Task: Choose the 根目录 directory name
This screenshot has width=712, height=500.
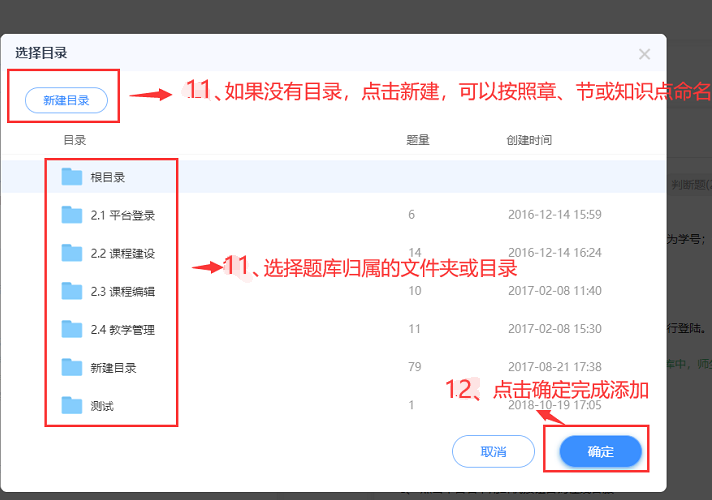Action: point(108,177)
